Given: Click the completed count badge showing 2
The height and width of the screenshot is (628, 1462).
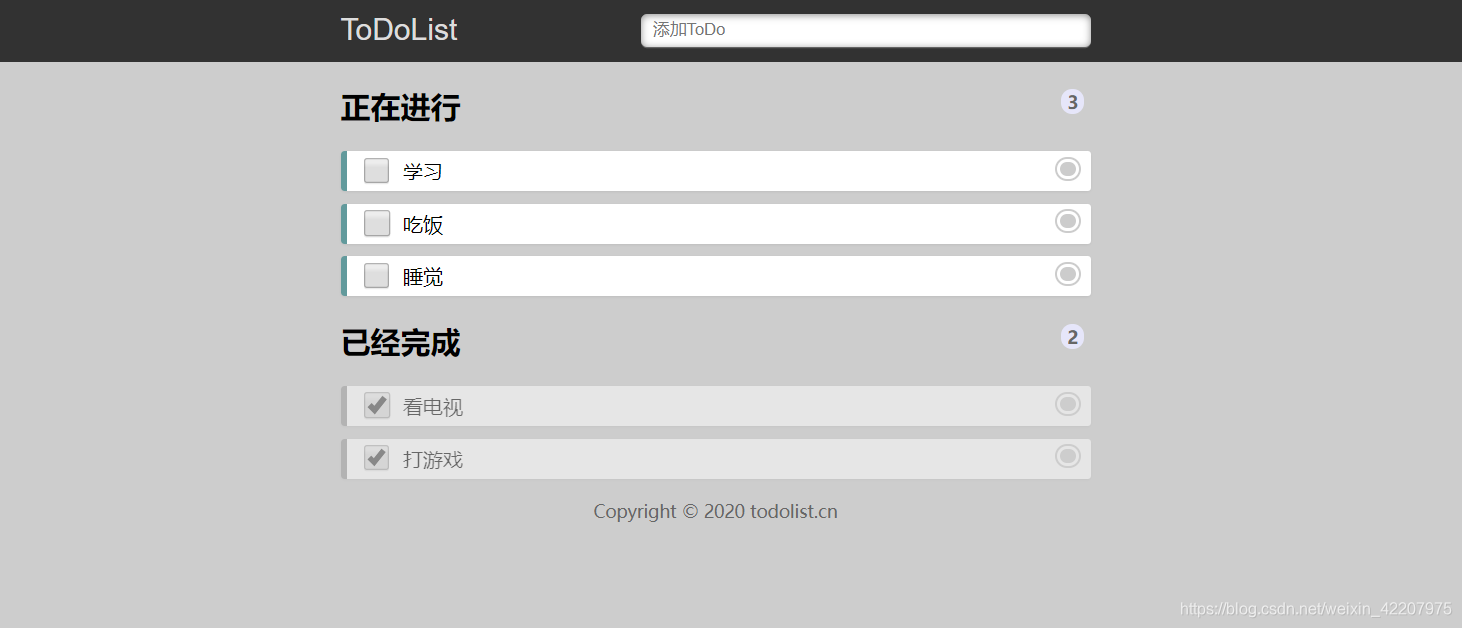Looking at the screenshot, I should 1072,337.
